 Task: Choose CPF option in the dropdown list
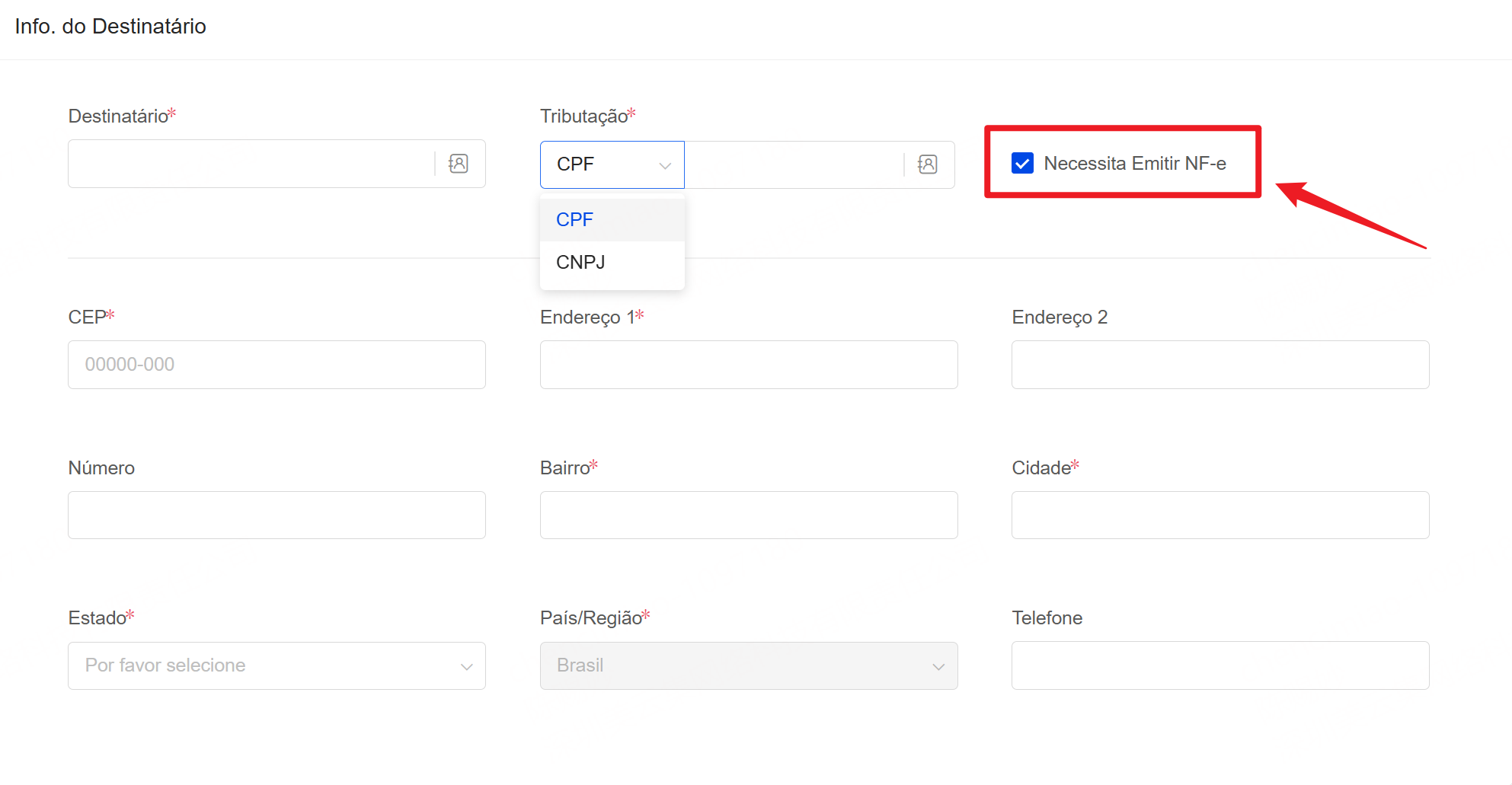click(x=574, y=220)
